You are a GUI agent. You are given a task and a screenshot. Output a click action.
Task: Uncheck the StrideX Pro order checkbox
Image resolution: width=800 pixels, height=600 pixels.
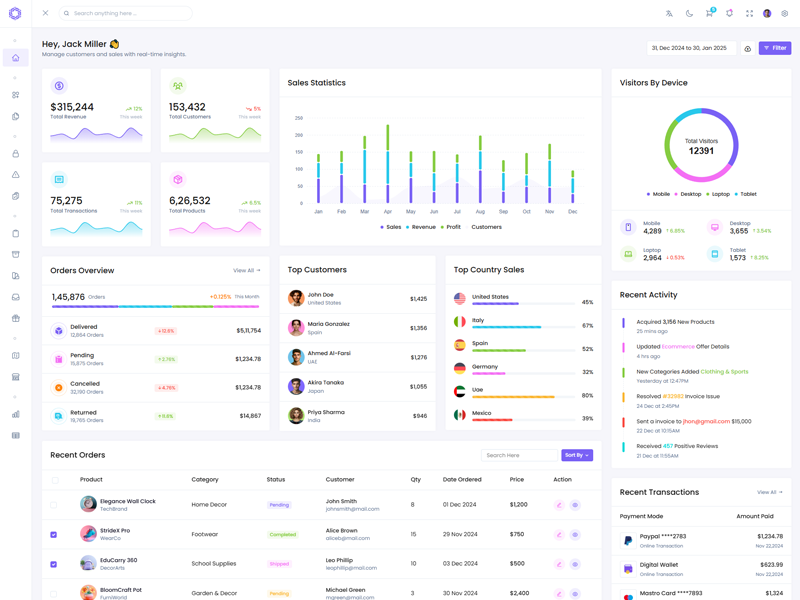(x=54, y=535)
